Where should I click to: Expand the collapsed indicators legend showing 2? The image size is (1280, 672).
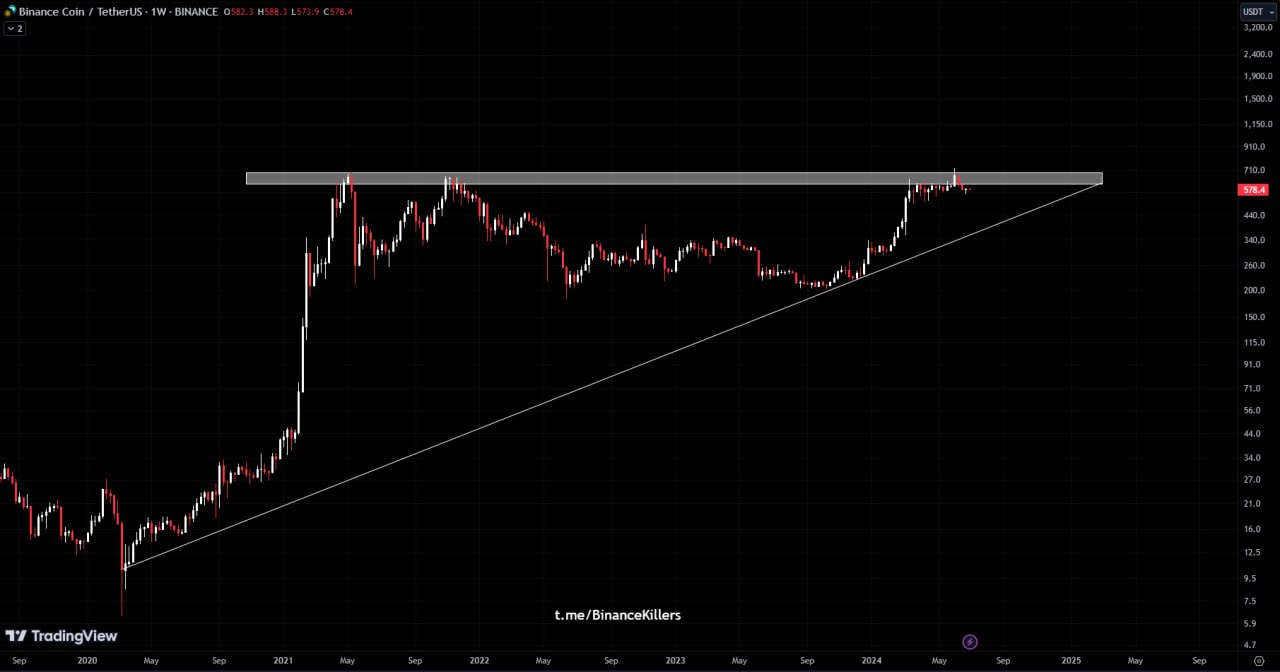tap(14, 29)
